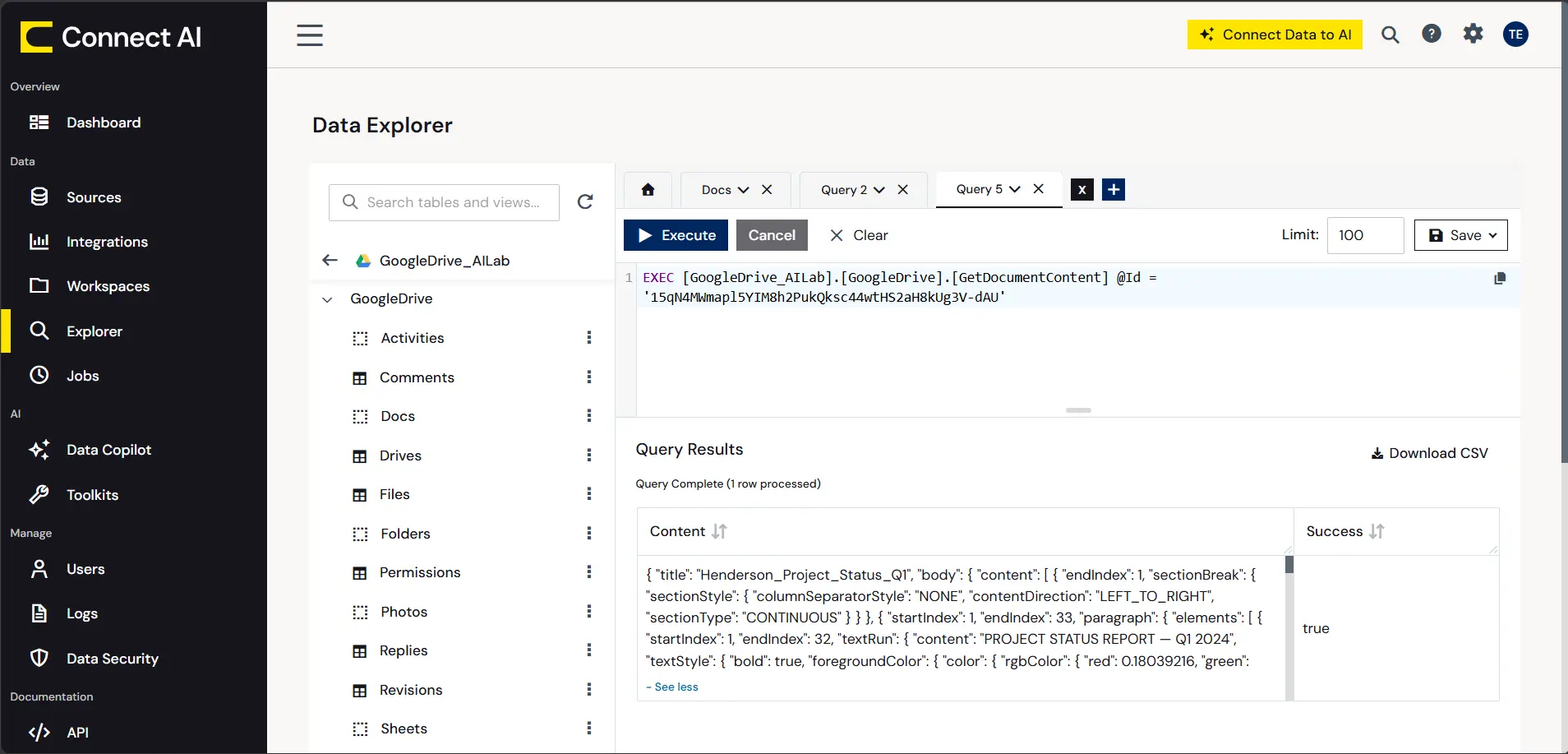Copy the query with the copy icon
1568x754 pixels.
1500,279
